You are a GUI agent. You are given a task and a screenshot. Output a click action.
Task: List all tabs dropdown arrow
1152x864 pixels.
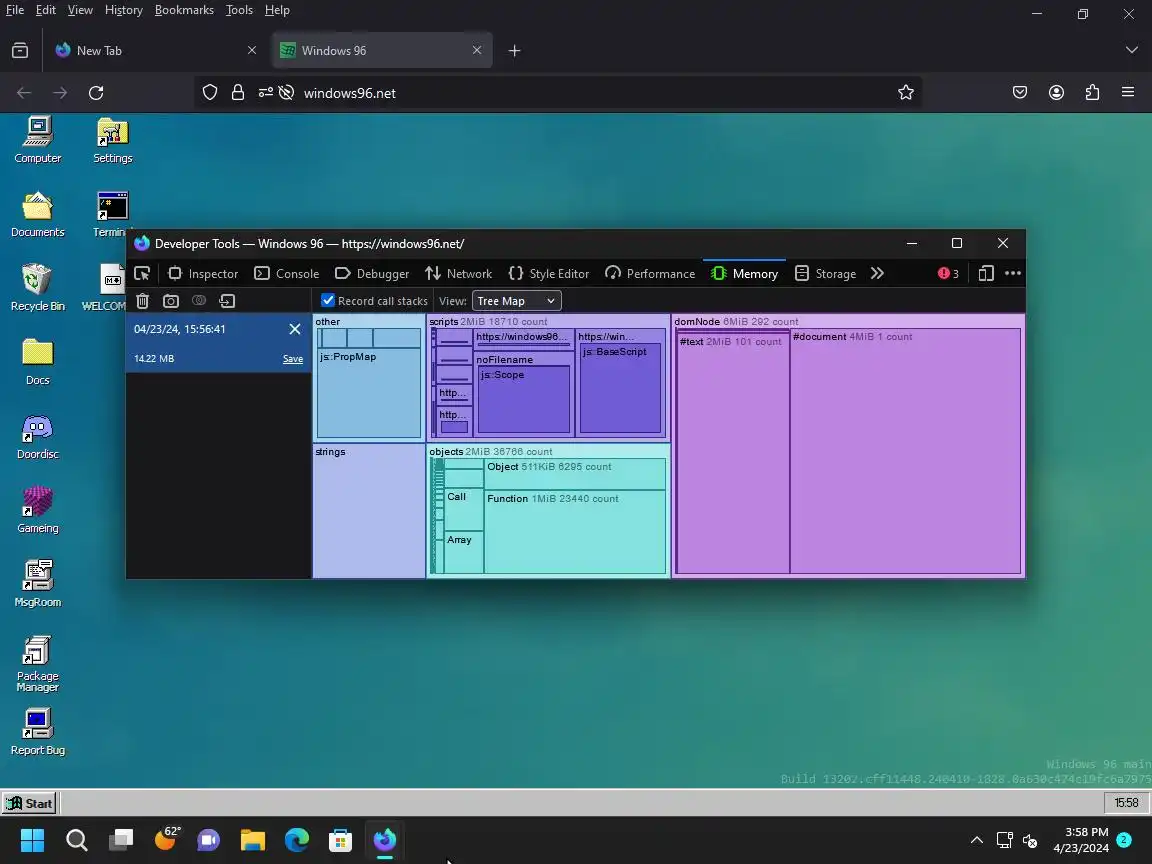[x=1131, y=51]
